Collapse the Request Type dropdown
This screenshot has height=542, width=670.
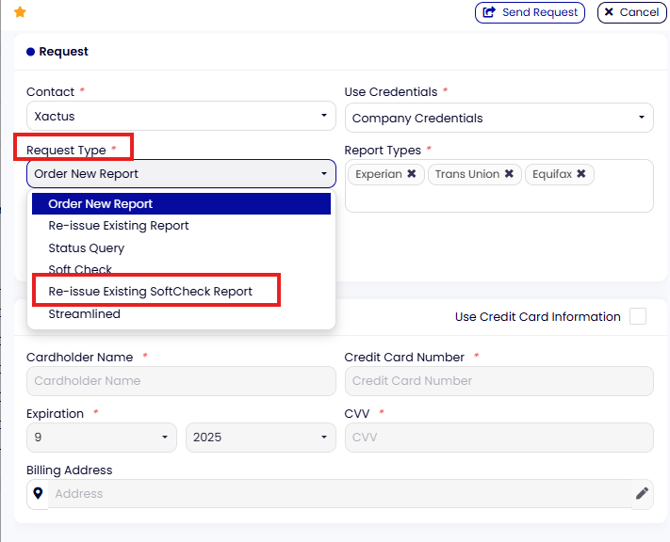coord(181,174)
